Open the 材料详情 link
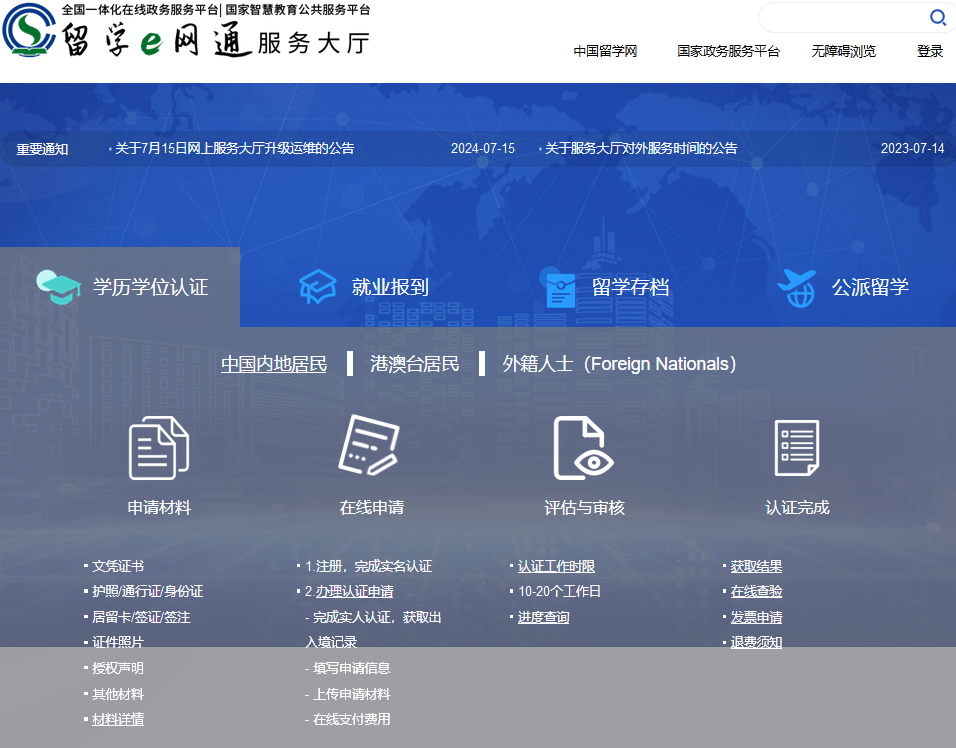 [118, 719]
